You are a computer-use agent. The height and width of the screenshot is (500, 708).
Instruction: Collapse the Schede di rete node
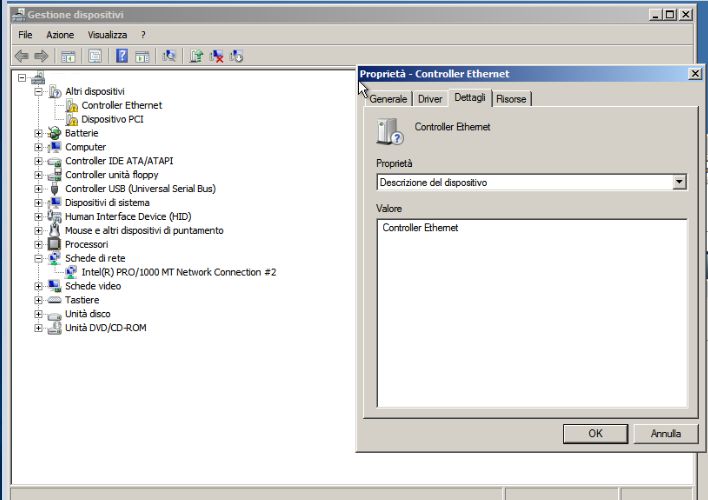39,258
